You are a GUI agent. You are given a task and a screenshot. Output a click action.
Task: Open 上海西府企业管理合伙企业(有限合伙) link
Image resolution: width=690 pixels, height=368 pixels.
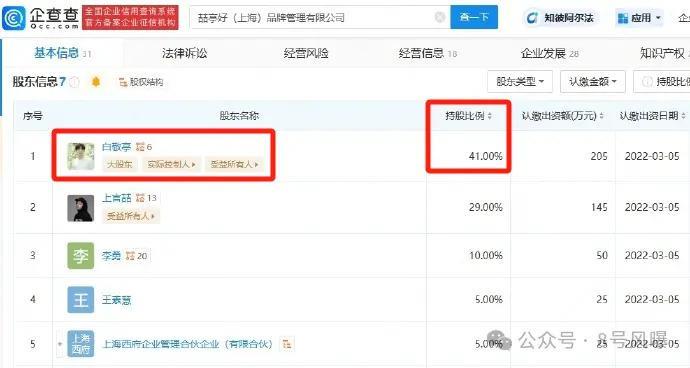[x=187, y=344]
